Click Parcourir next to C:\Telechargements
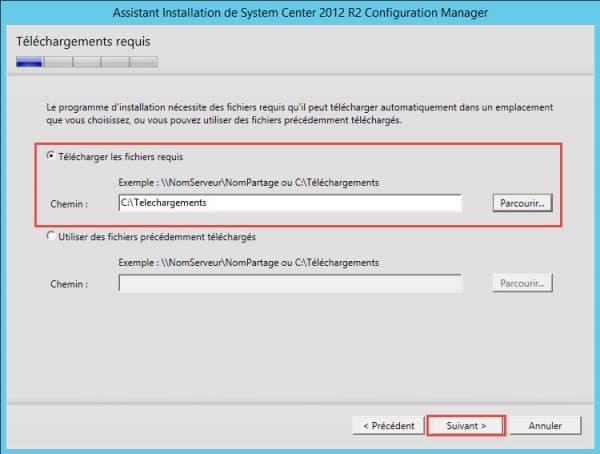Image resolution: width=600 pixels, height=454 pixels. [x=522, y=203]
